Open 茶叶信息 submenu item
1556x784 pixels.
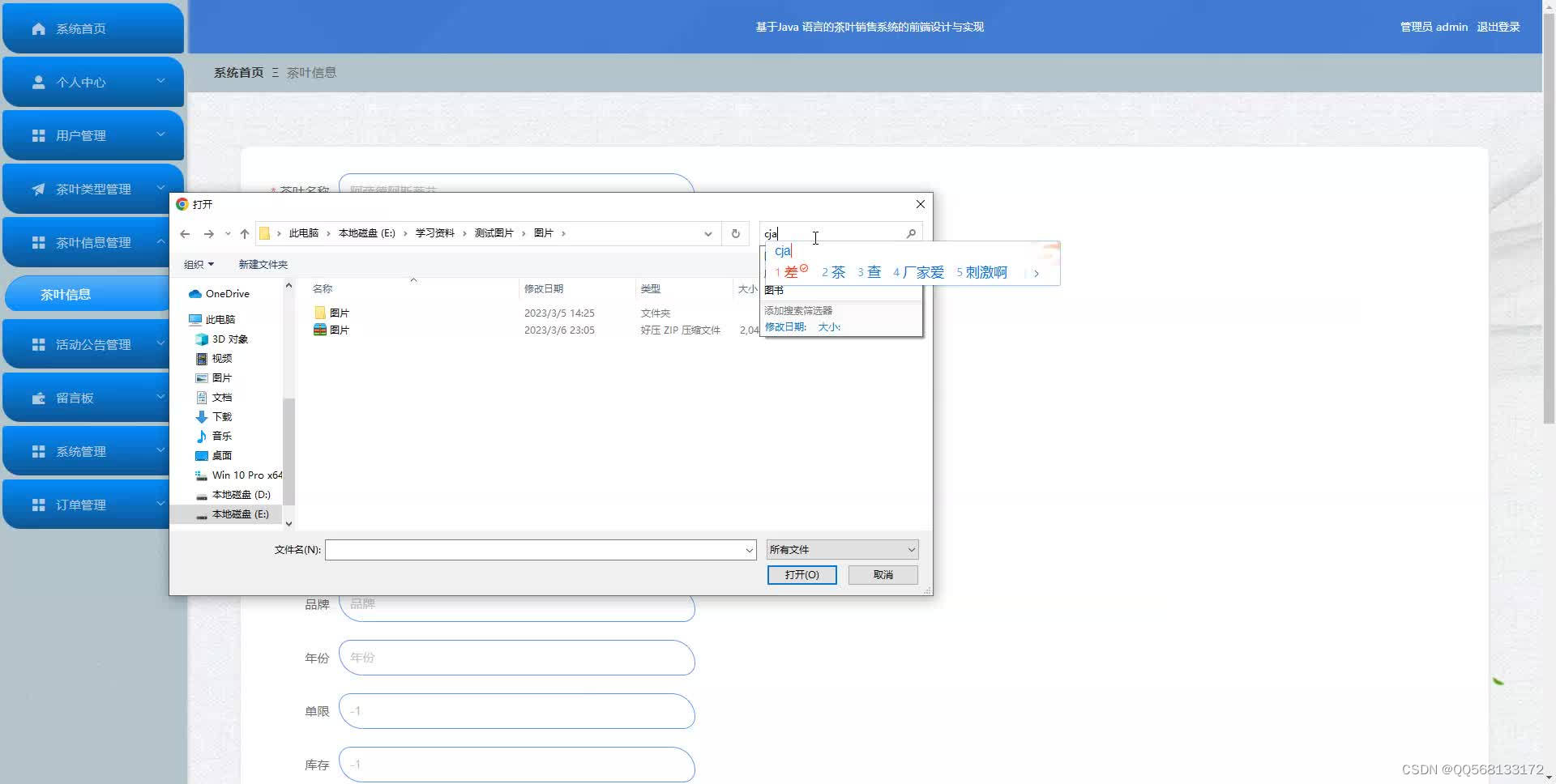88,294
